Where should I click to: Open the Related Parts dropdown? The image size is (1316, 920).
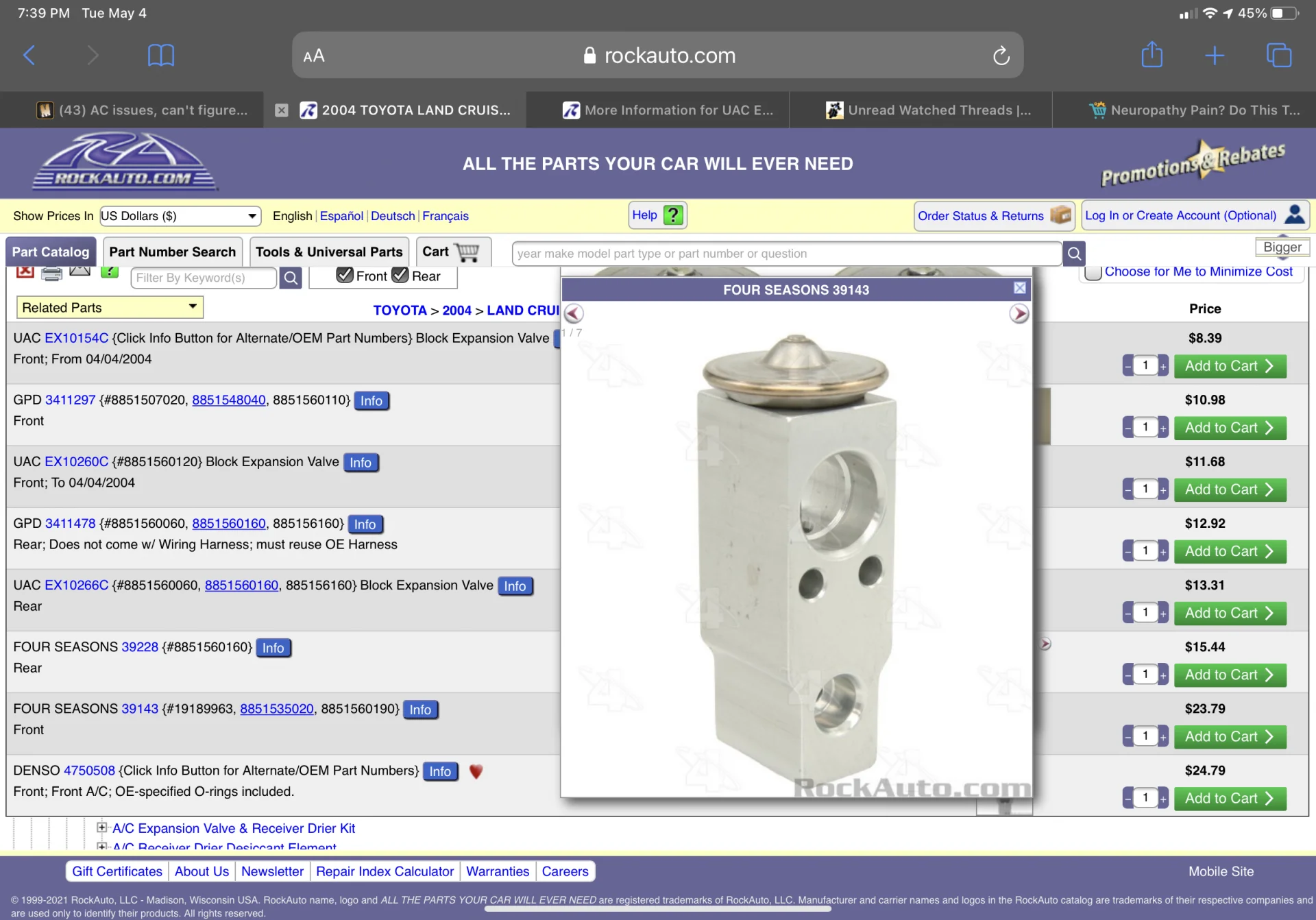point(110,308)
